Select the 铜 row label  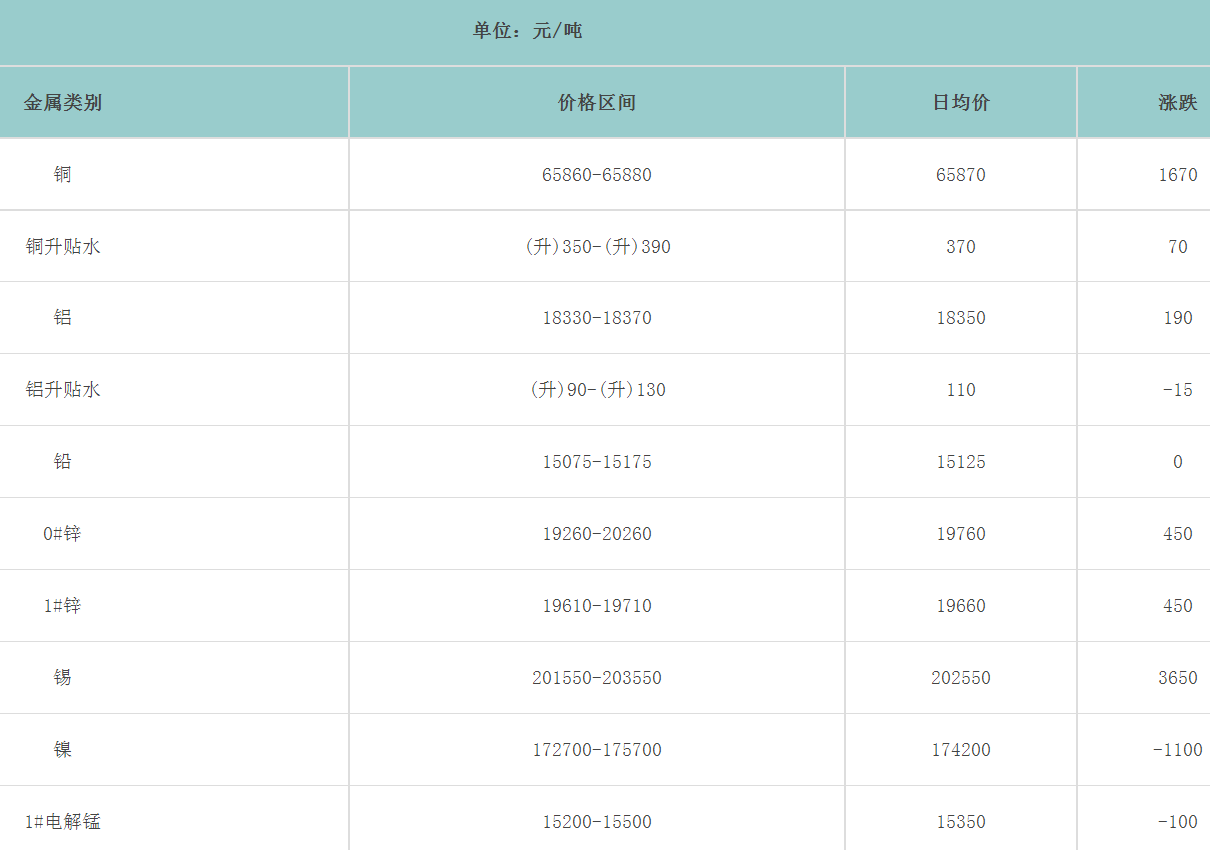[x=63, y=175]
